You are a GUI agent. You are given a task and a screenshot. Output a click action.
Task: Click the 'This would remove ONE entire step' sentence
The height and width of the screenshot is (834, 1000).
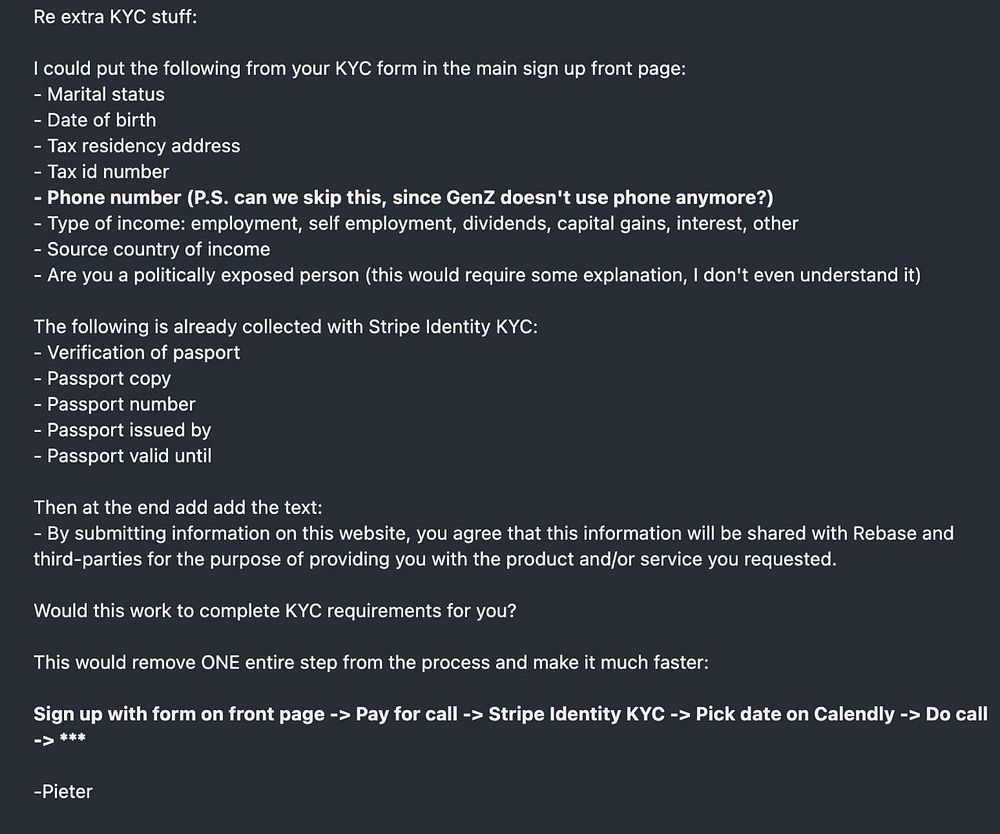[371, 662]
